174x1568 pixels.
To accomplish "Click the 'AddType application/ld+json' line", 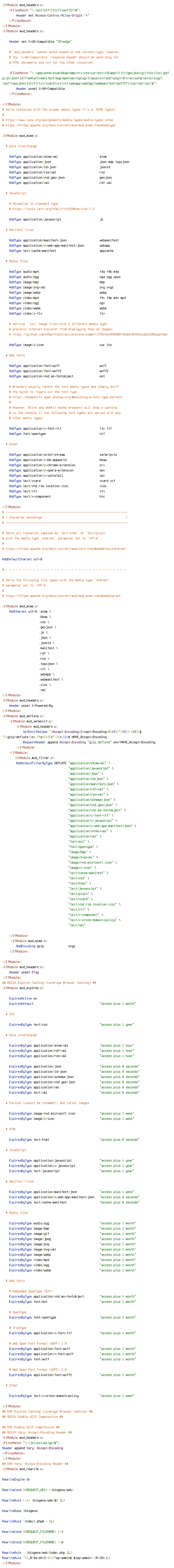I will coord(60,167).
